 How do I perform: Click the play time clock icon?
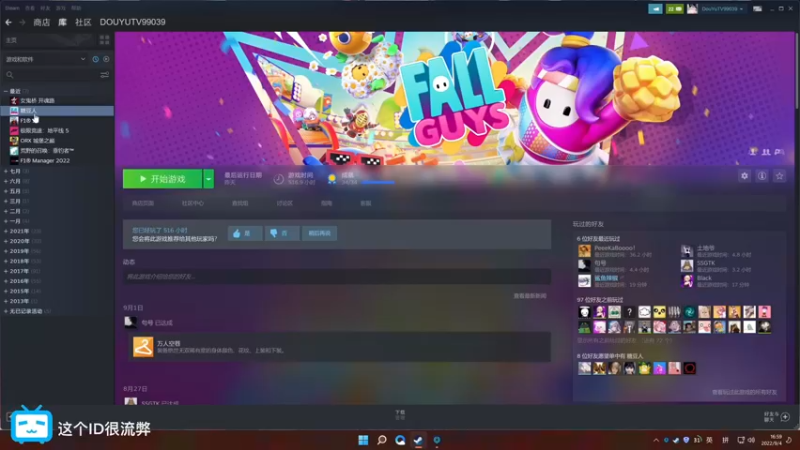tap(279, 179)
